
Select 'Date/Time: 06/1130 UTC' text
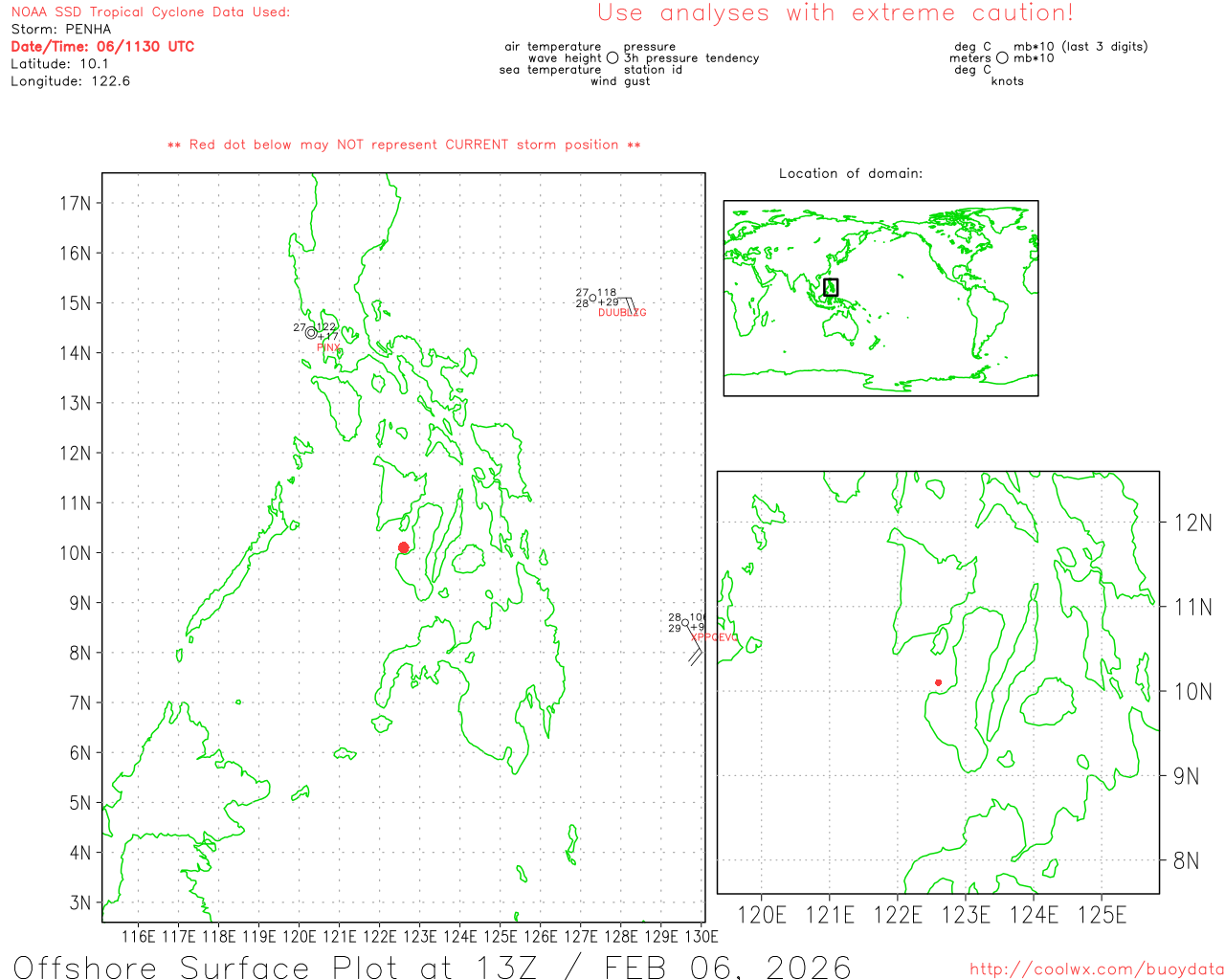(102, 47)
